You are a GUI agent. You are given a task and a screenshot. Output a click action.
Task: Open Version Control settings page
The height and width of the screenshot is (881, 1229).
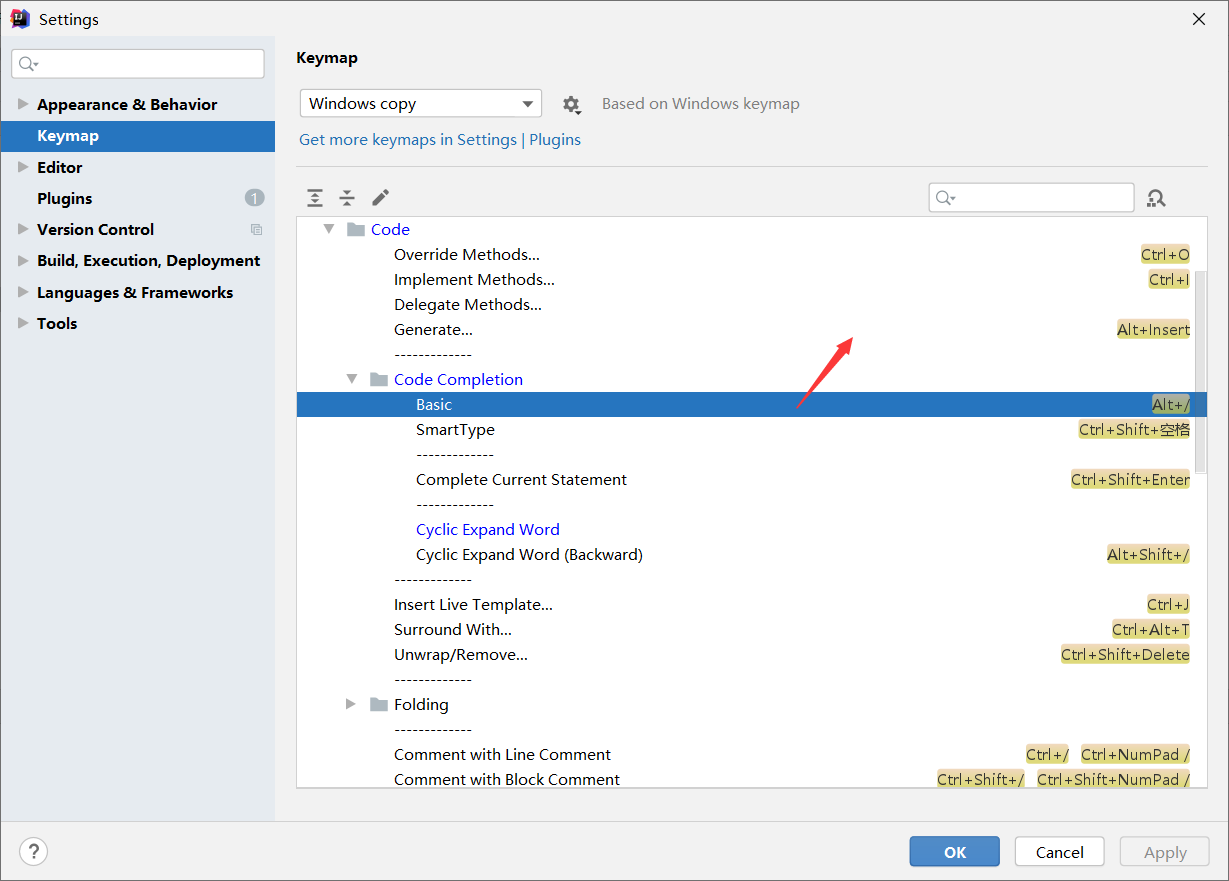(95, 229)
